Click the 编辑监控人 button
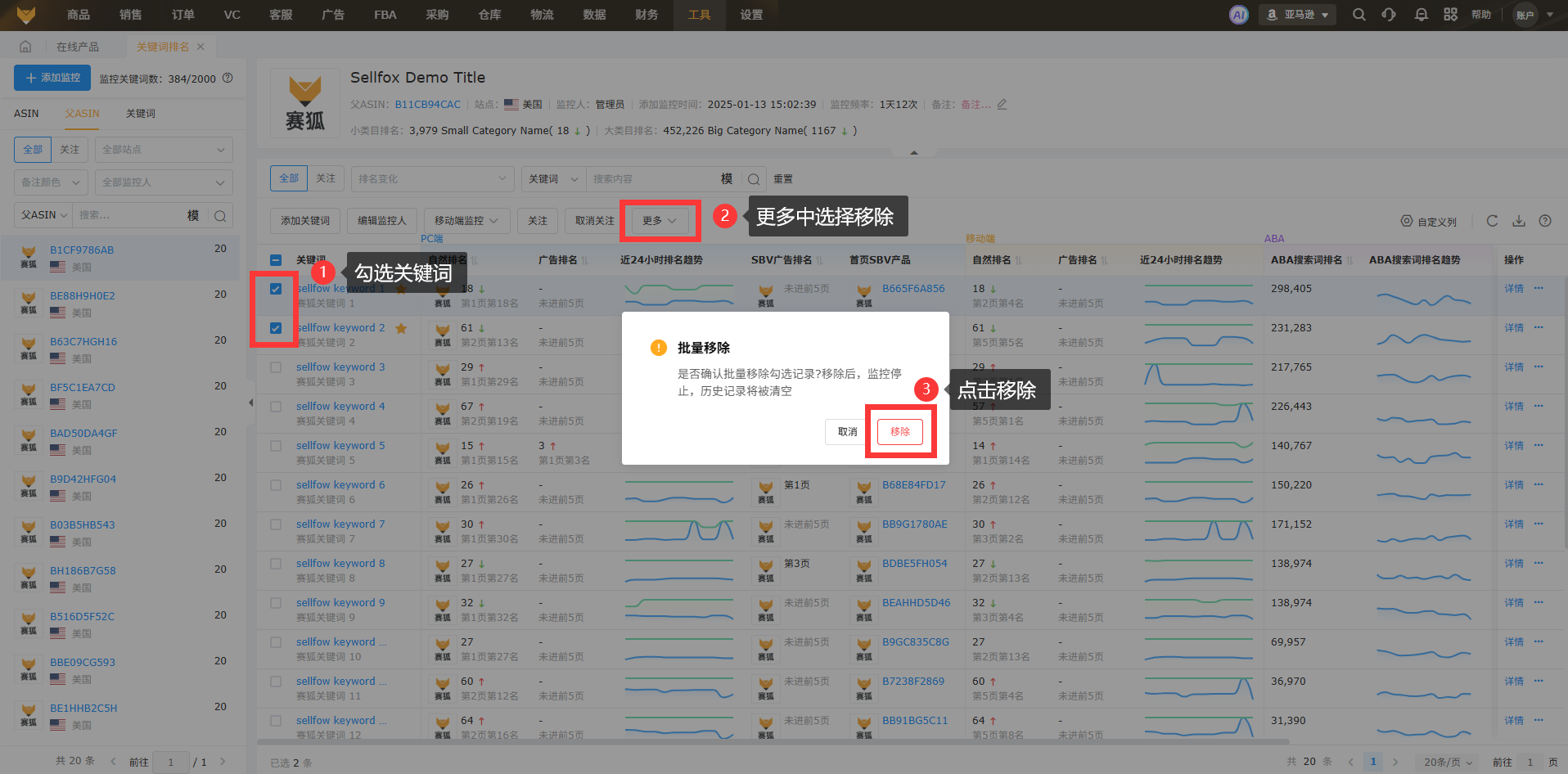Viewport: 1568px width, 774px height. [382, 221]
